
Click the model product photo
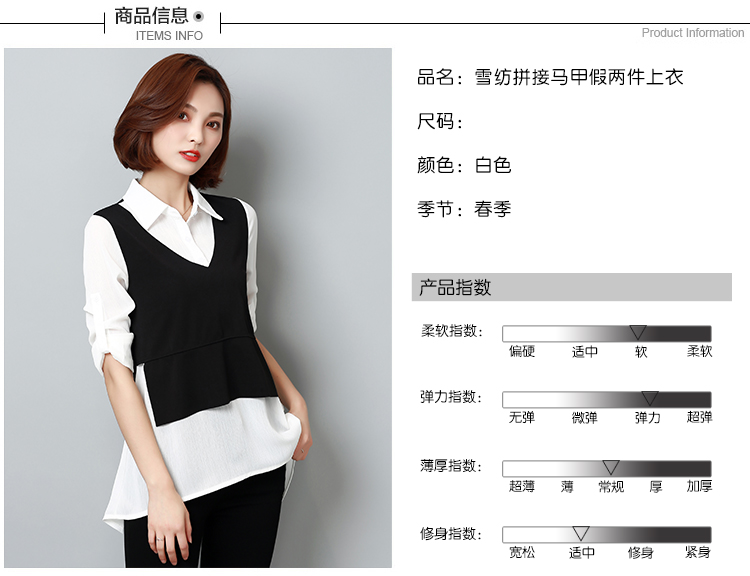198,308
